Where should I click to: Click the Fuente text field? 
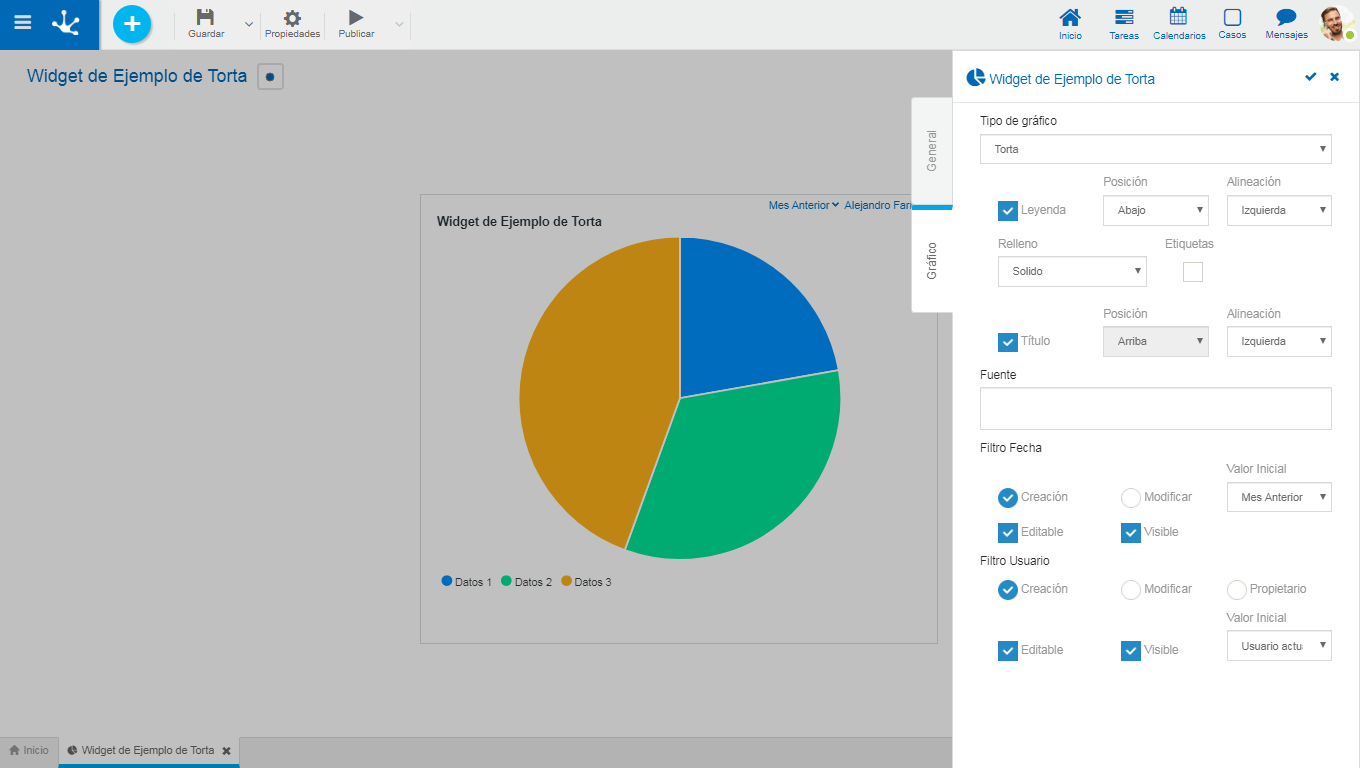pyautogui.click(x=1156, y=408)
